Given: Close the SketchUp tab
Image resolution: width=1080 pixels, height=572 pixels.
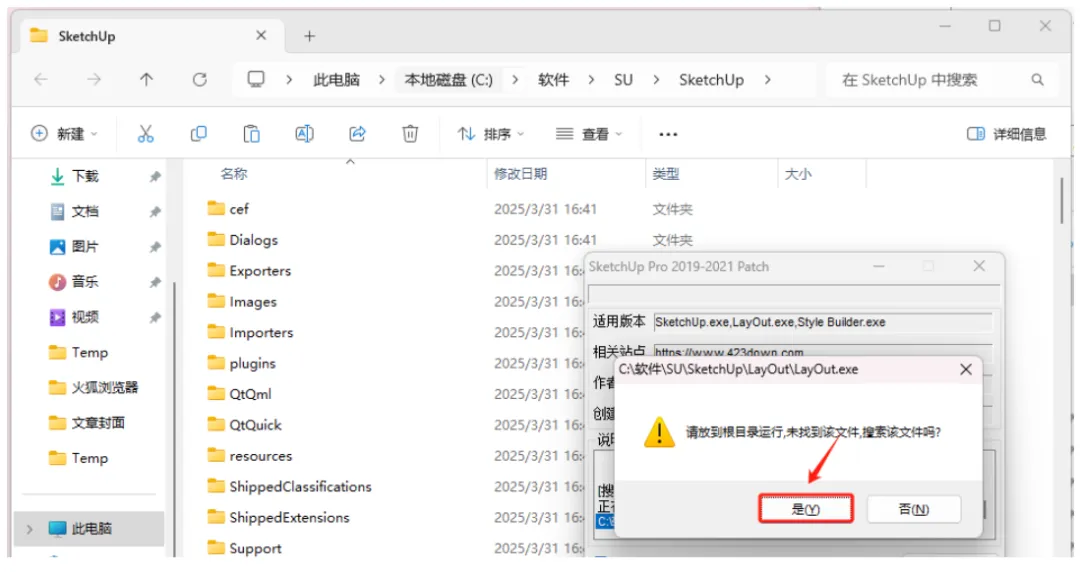Looking at the screenshot, I should (x=261, y=35).
